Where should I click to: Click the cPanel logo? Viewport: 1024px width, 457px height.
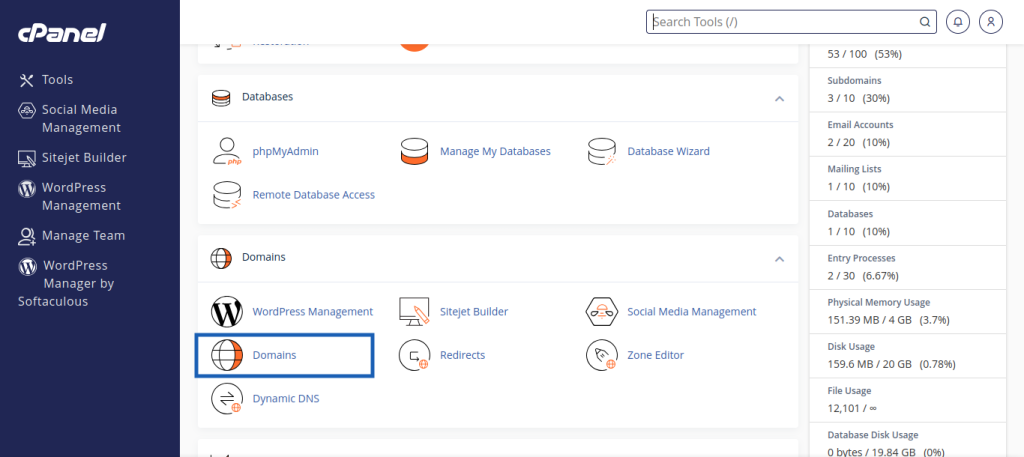62,32
